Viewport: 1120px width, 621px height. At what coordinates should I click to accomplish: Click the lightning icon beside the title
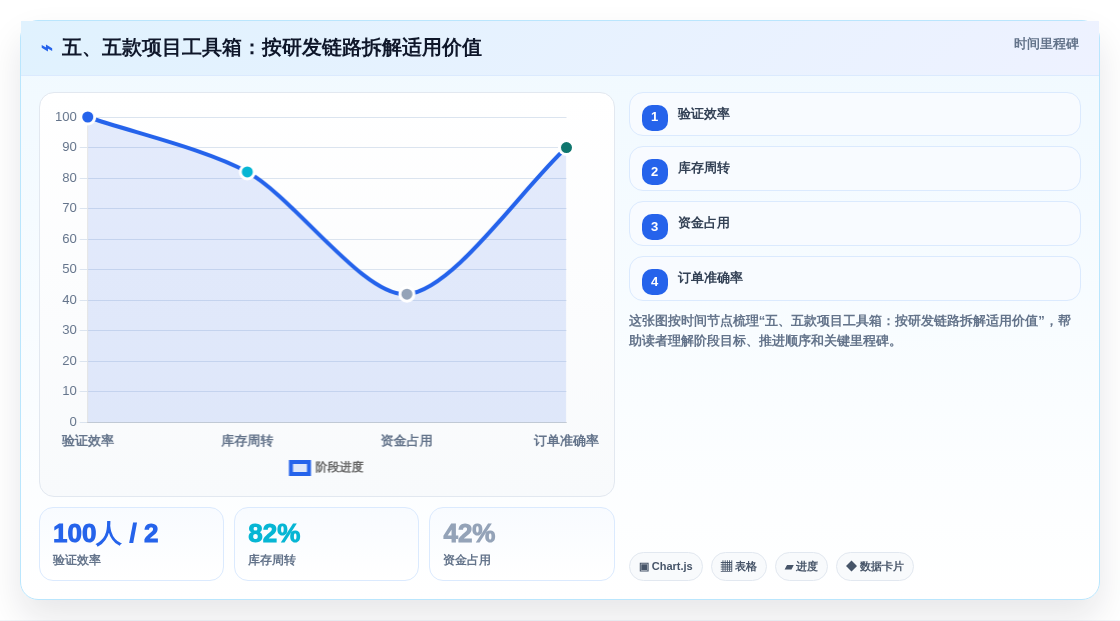pyautogui.click(x=47, y=48)
